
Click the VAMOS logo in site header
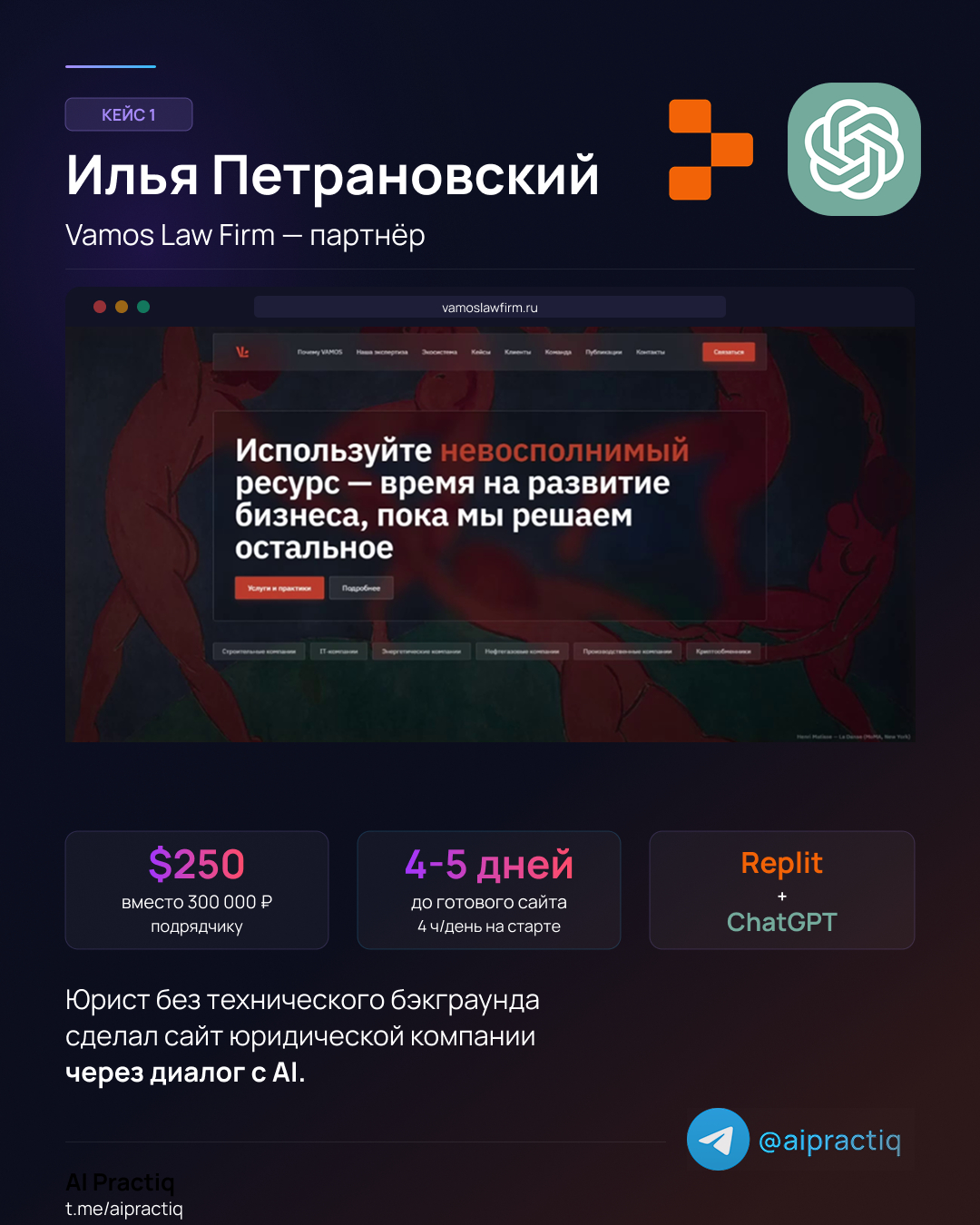[x=242, y=352]
